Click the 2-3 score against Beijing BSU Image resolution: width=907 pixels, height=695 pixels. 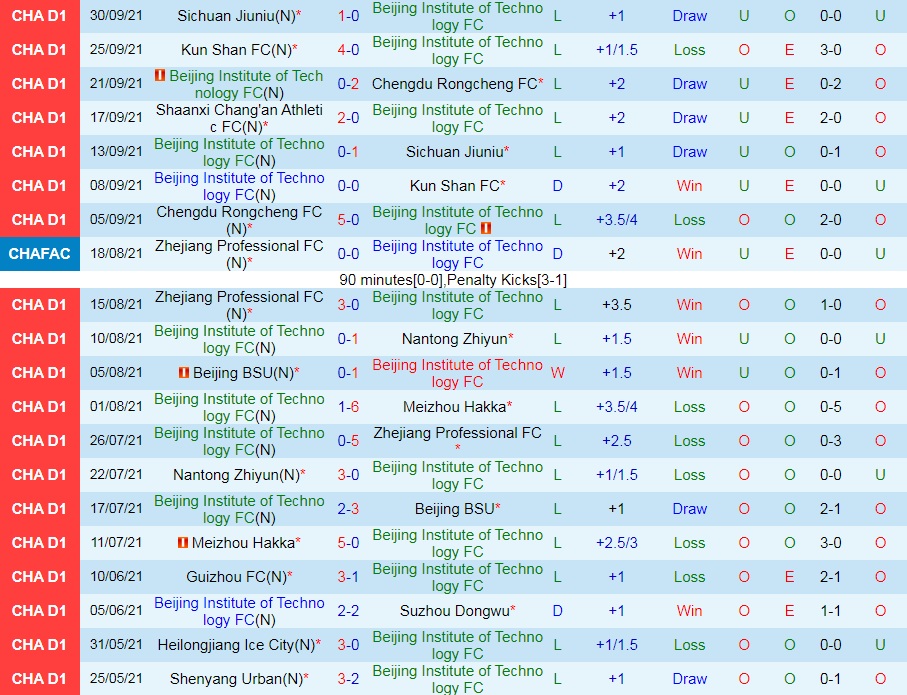tap(348, 509)
